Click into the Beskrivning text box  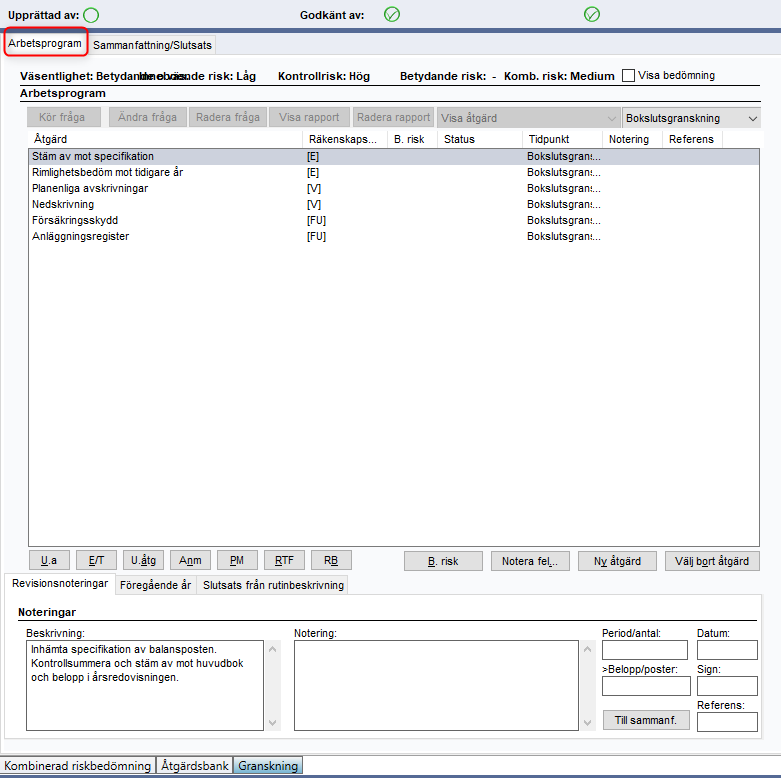pos(145,685)
